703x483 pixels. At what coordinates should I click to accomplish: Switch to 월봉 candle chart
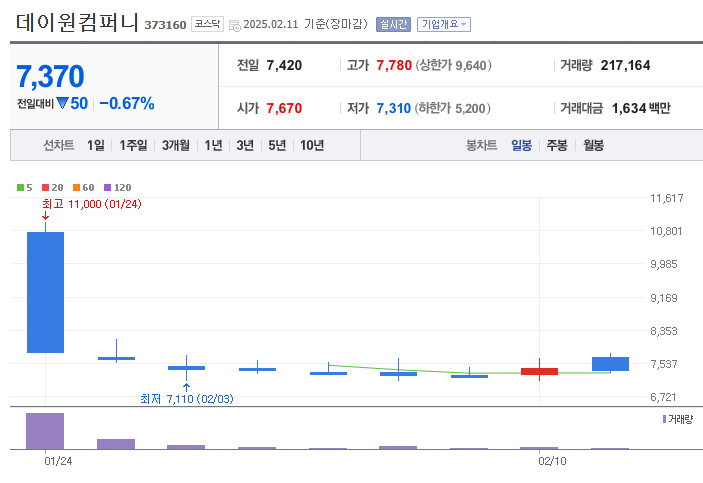[593, 145]
